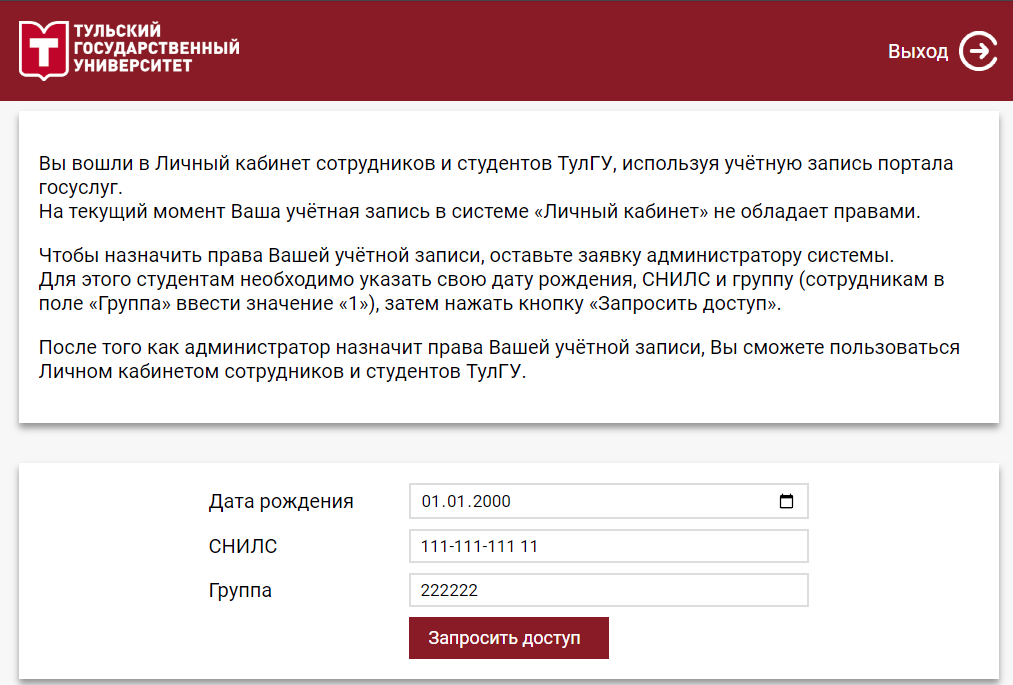Screen dimensions: 1013x685
Task: Click the TulGU shield logo icon
Action: 43,50
